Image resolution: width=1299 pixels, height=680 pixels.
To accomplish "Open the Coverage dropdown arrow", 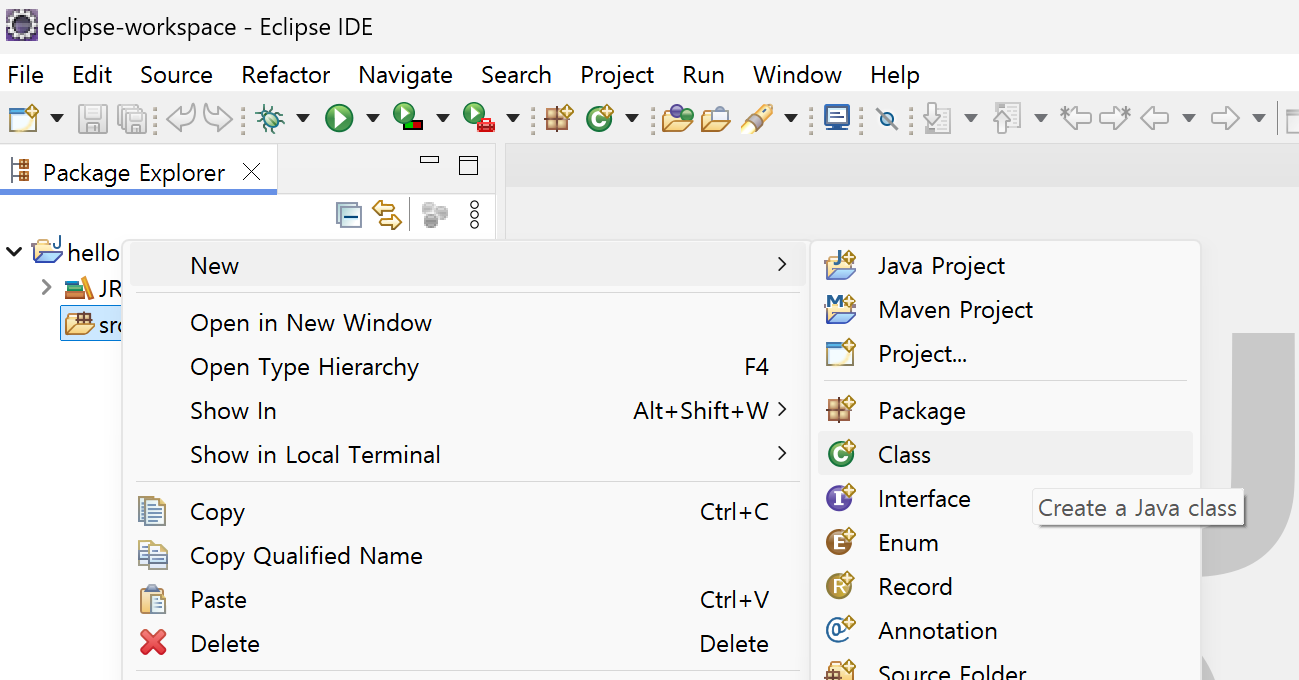I will 442,119.
